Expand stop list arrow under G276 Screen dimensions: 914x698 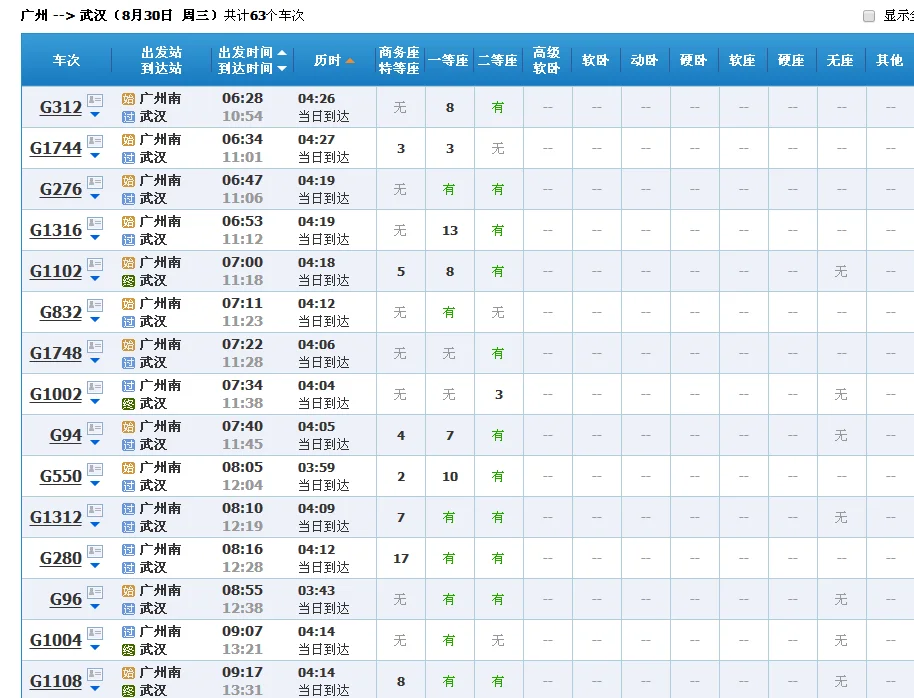click(95, 197)
